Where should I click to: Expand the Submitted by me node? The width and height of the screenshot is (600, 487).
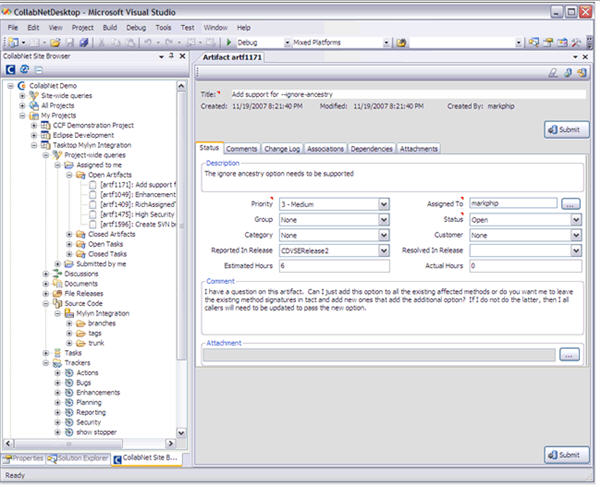pos(57,264)
